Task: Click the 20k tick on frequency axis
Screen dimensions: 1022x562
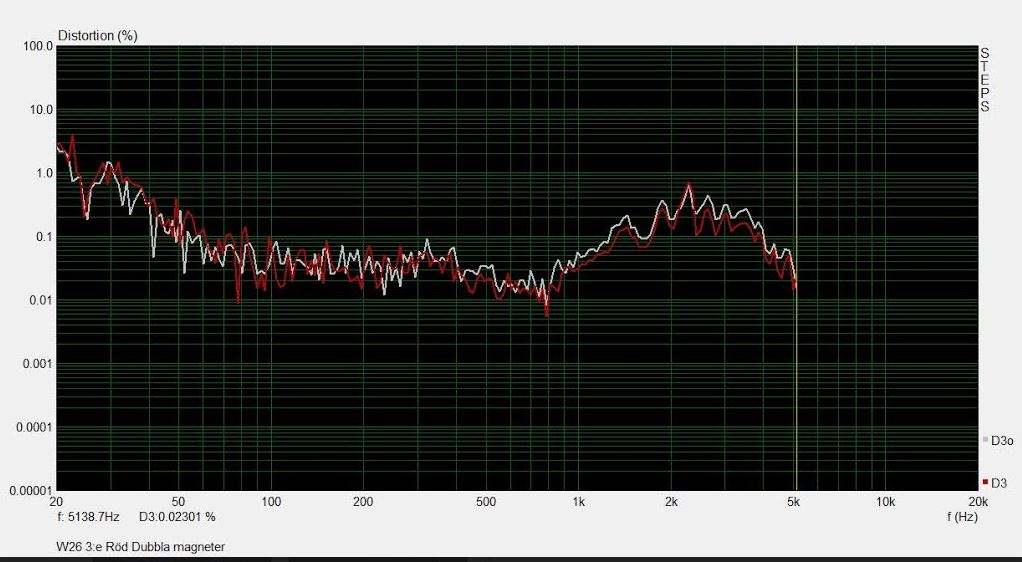Action: click(977, 501)
